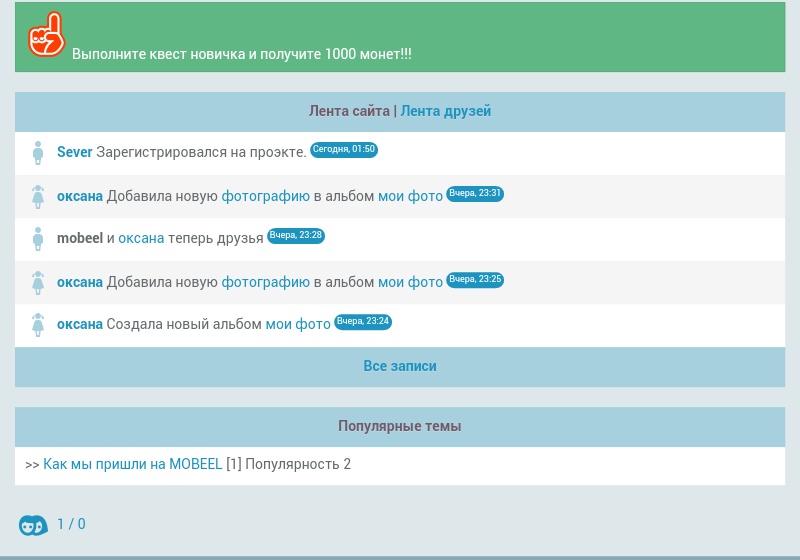Click the male avatar icon beside mobeel
The height and width of the screenshot is (560, 800).
tap(38, 239)
